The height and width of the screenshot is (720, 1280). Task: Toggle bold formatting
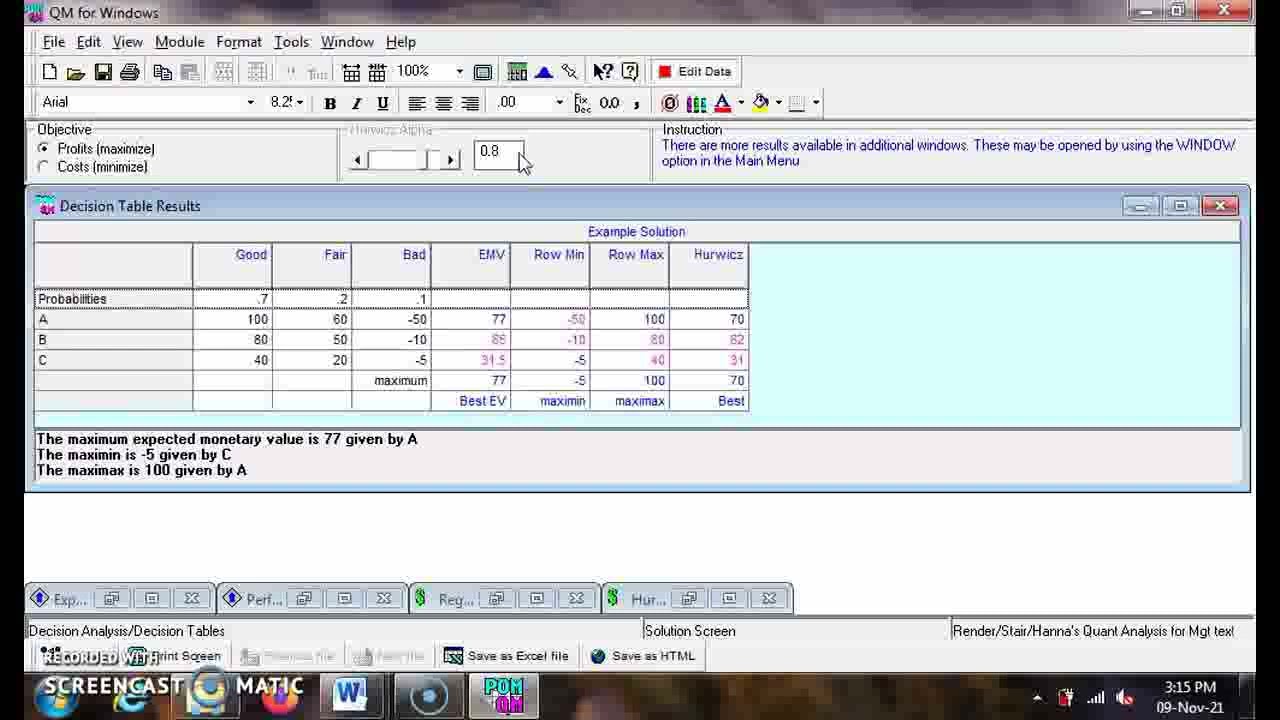[330, 103]
